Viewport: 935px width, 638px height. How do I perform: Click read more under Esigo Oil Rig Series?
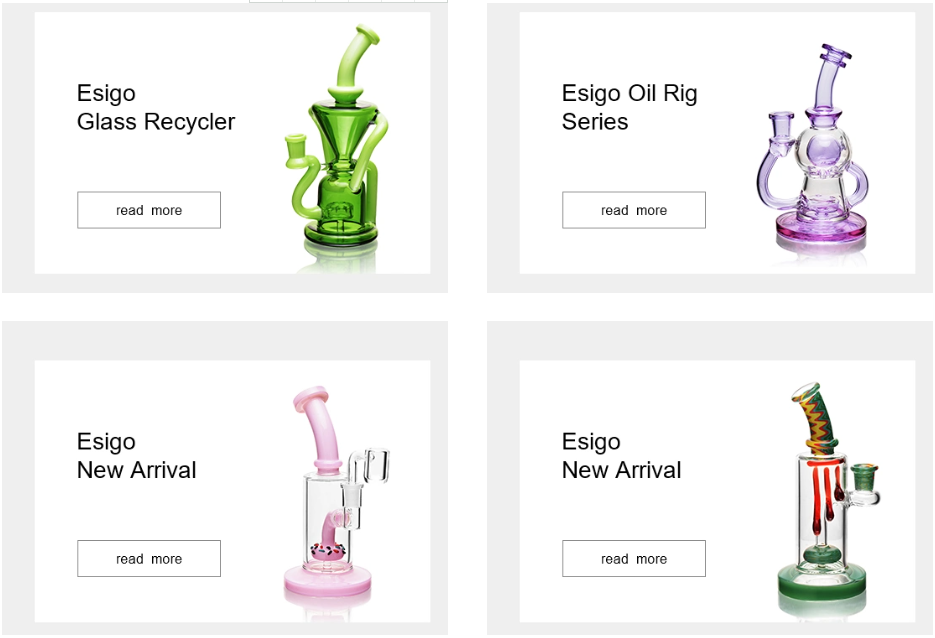click(x=633, y=210)
